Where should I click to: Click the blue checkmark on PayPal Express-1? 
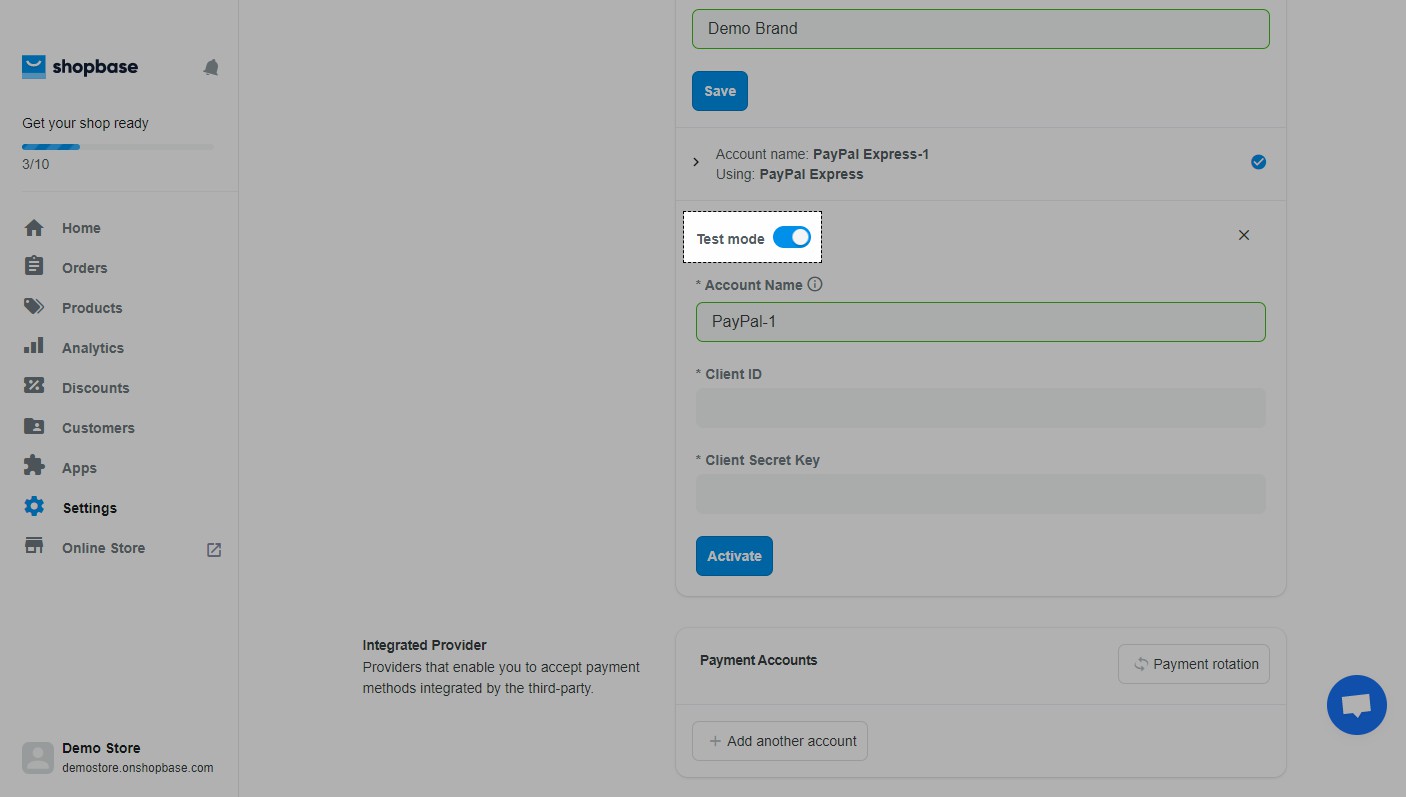click(x=1258, y=162)
